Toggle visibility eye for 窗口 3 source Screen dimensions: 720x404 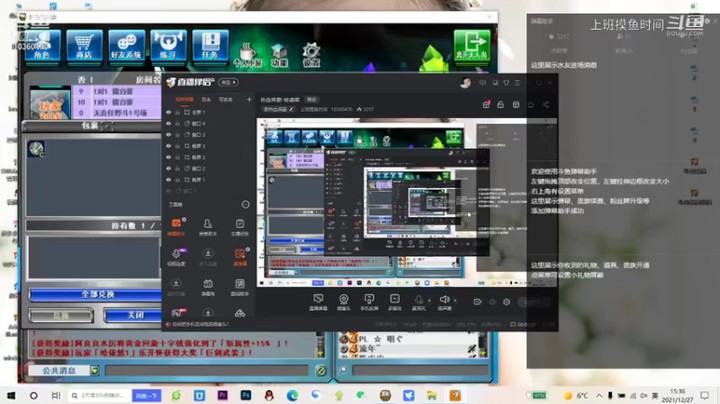click(x=169, y=135)
